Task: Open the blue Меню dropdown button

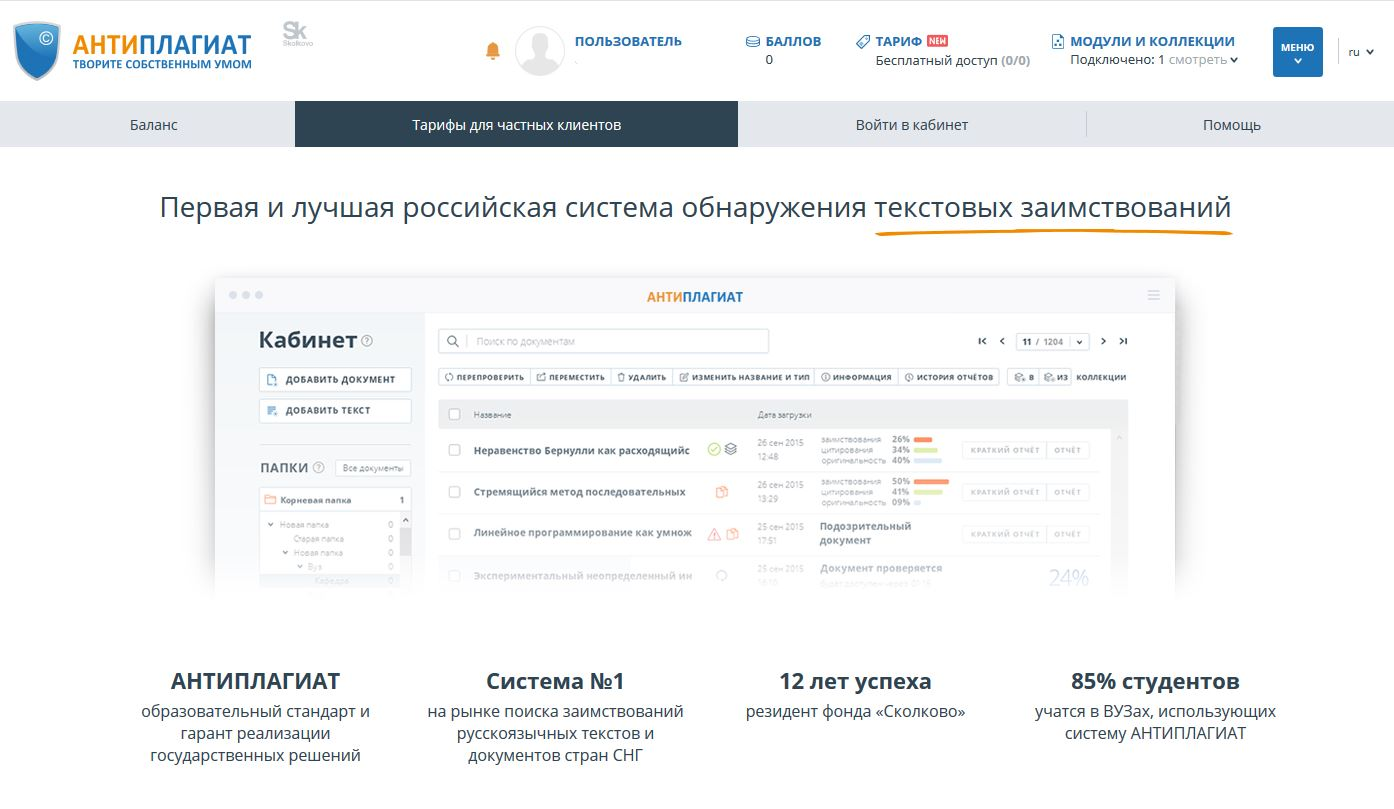Action: [x=1297, y=52]
